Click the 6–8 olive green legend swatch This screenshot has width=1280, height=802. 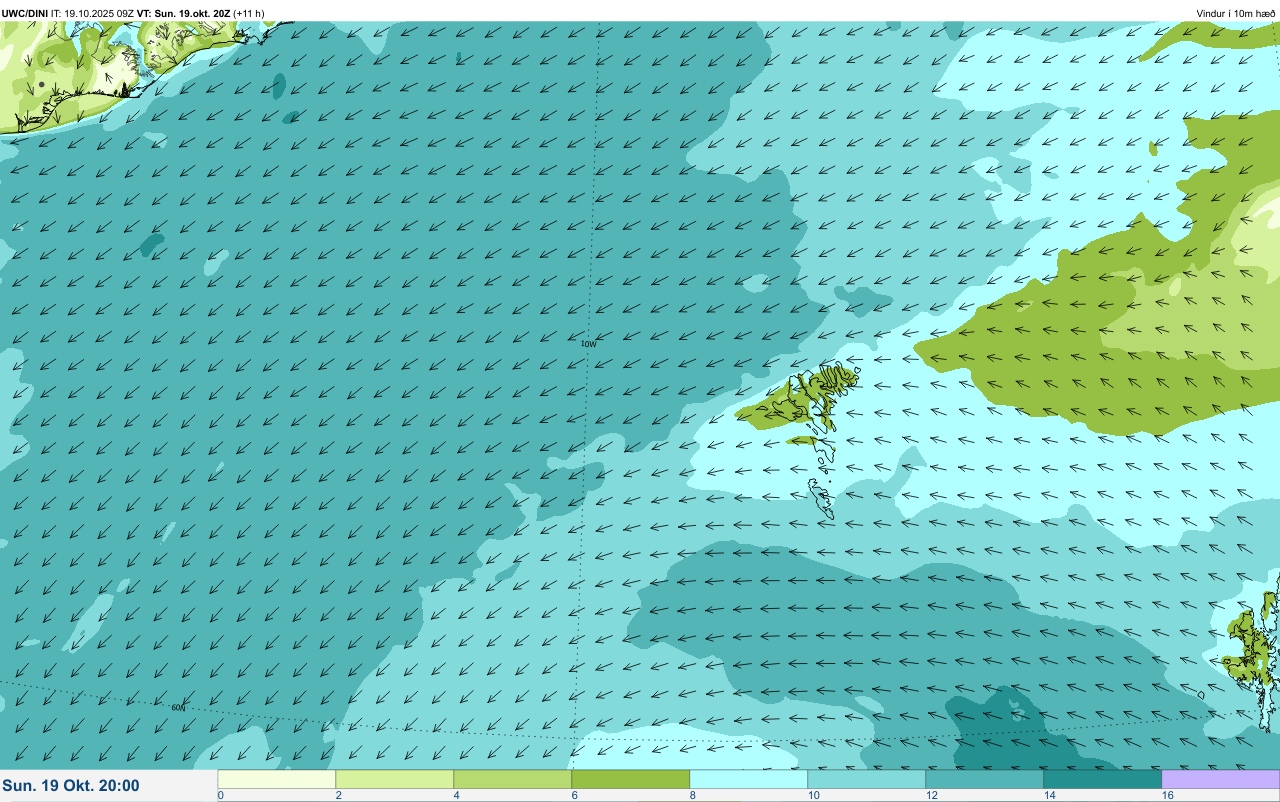[x=631, y=779]
